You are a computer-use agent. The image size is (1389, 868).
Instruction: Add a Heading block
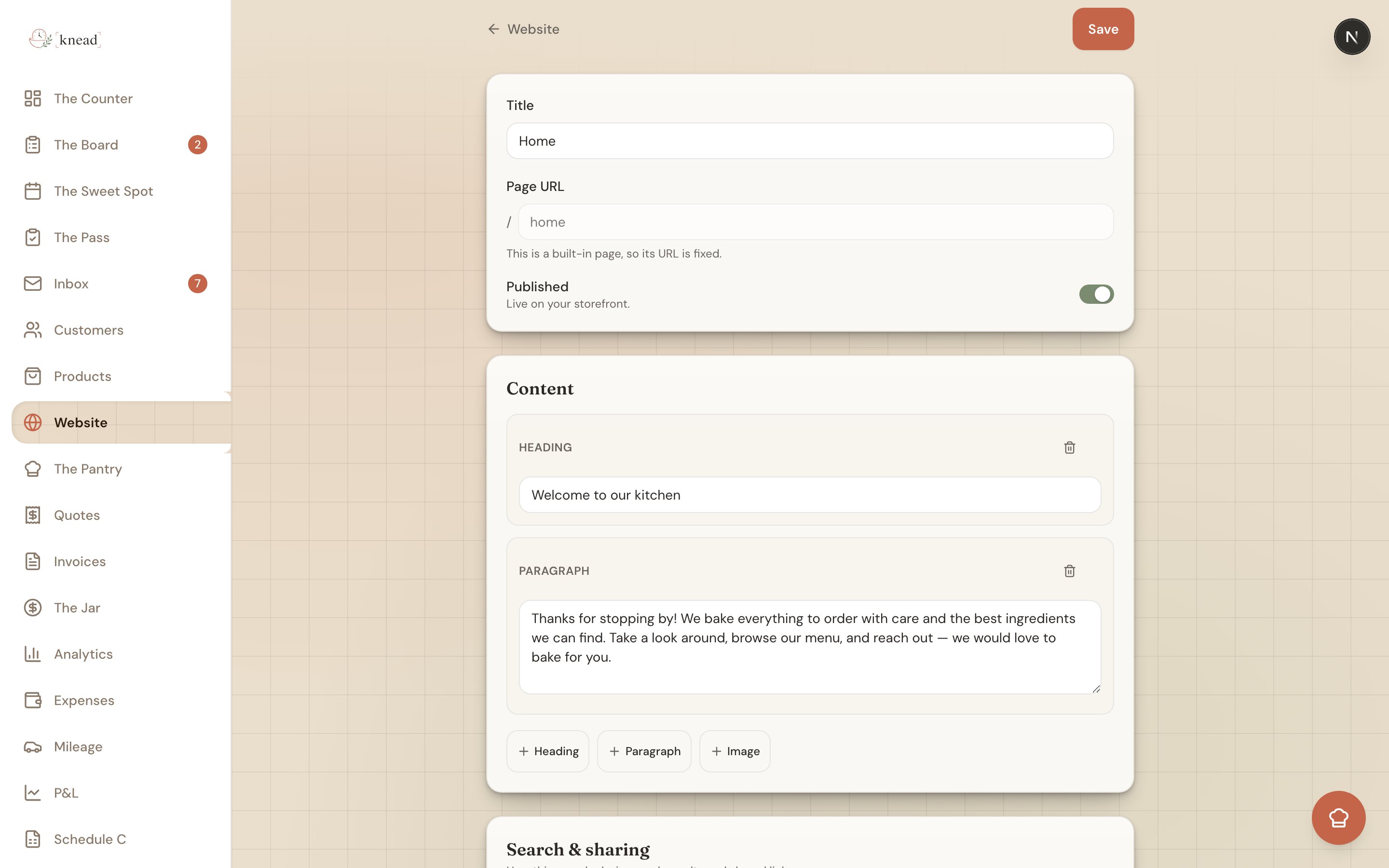(x=547, y=751)
